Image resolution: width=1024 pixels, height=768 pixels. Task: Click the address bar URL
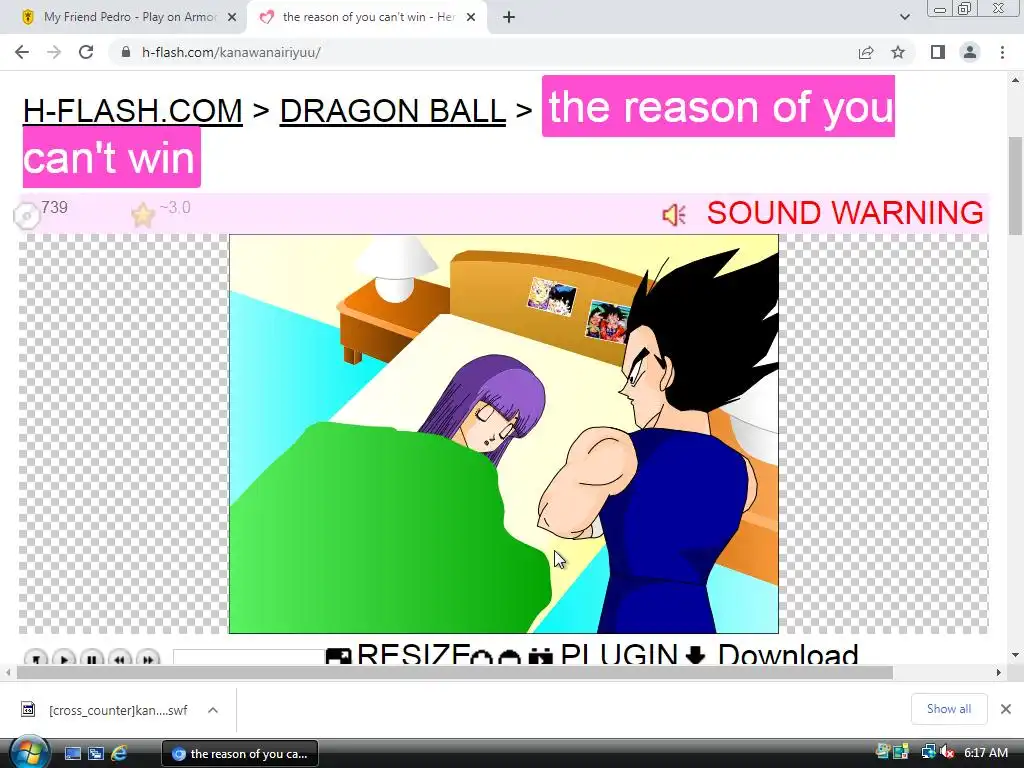point(231,52)
